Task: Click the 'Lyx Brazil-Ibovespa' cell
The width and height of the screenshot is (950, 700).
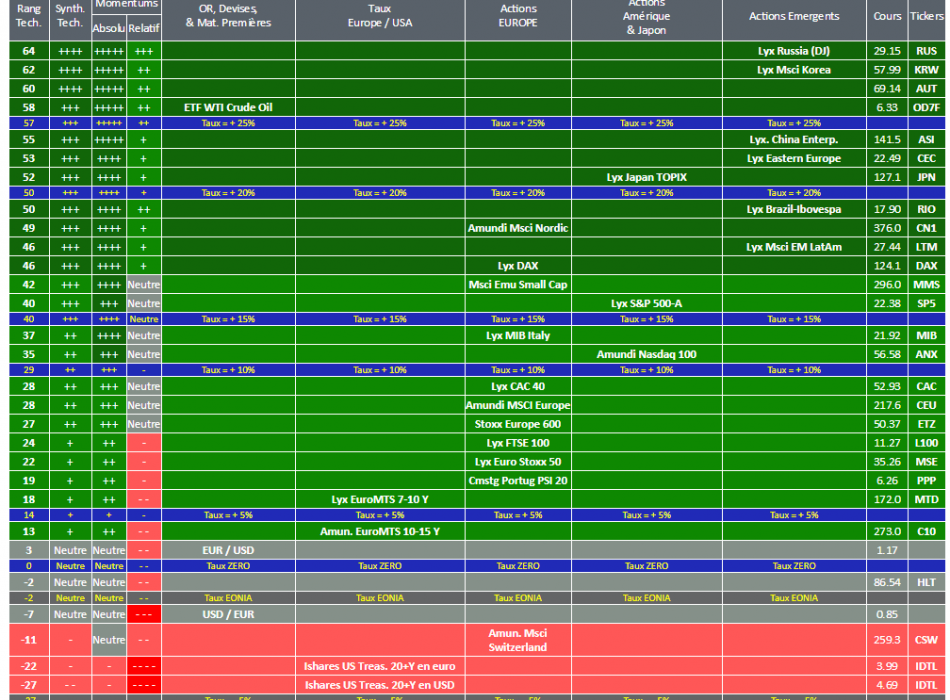Action: coord(794,209)
